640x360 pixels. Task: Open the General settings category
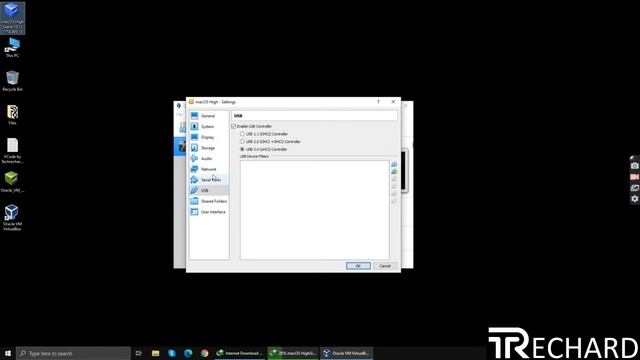click(209, 116)
